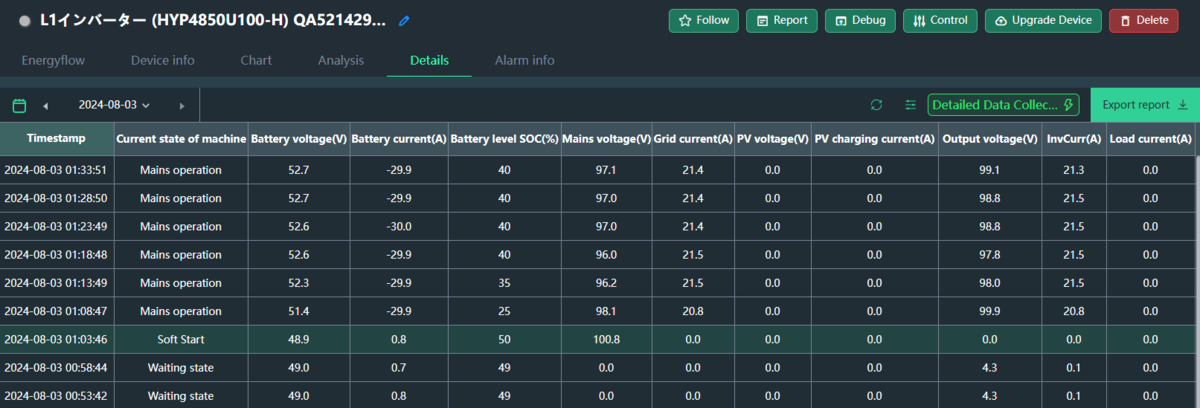Click the Follow star button
The height and width of the screenshot is (408, 1200).
coord(704,20)
